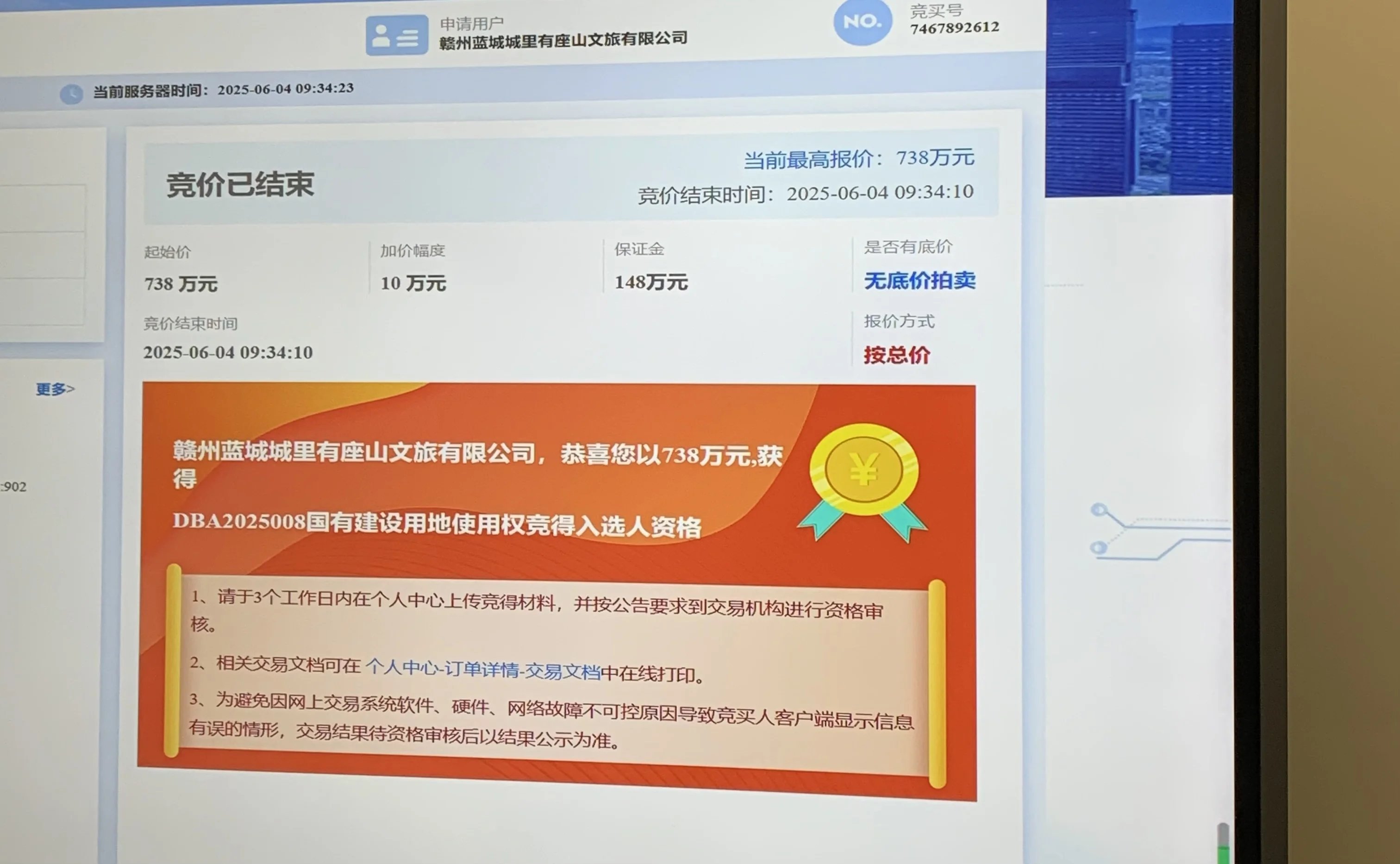The height and width of the screenshot is (864, 1400).
Task: Click the lower circuit node circle graphic
Action: 1098,548
